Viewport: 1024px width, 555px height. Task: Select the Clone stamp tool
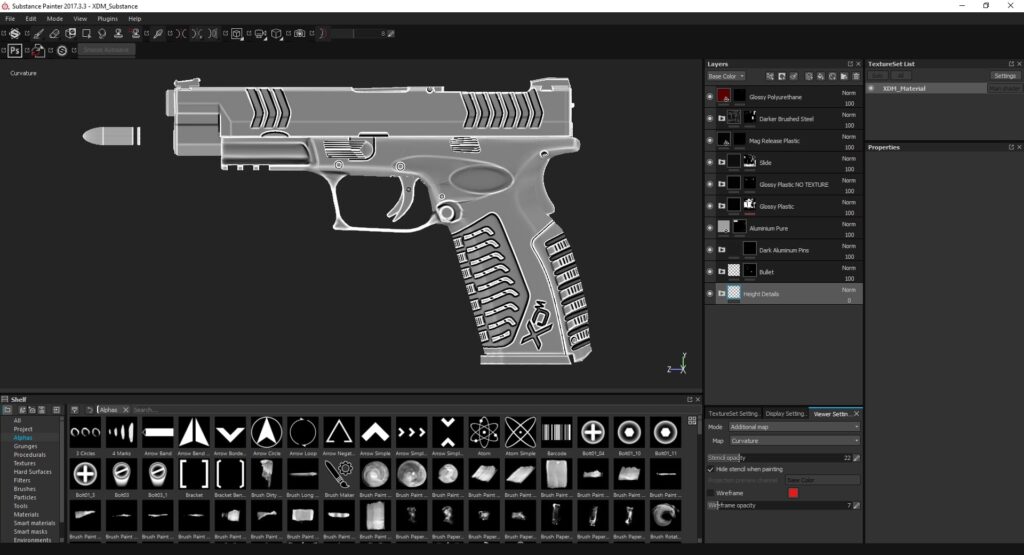(118, 33)
